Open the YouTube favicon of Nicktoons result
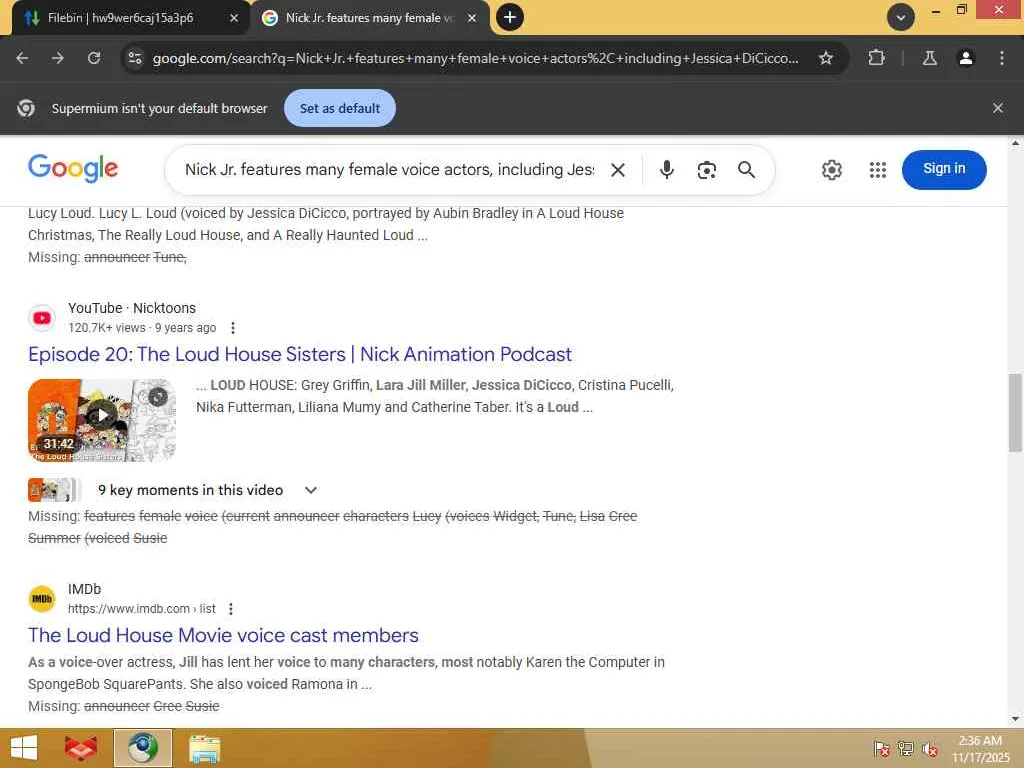 click(42, 318)
